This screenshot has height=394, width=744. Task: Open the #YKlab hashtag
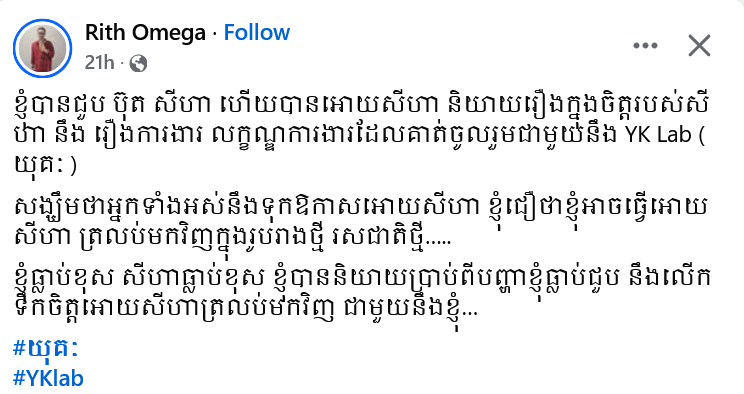tap(48, 378)
